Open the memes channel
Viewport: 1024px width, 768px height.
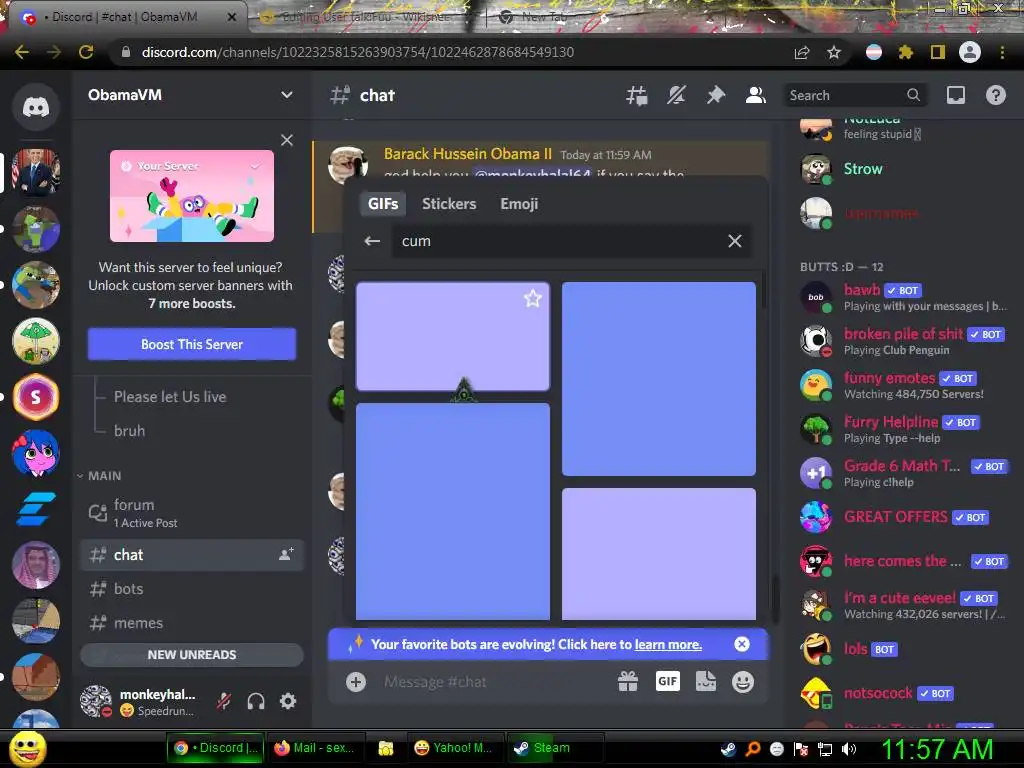pos(192,623)
